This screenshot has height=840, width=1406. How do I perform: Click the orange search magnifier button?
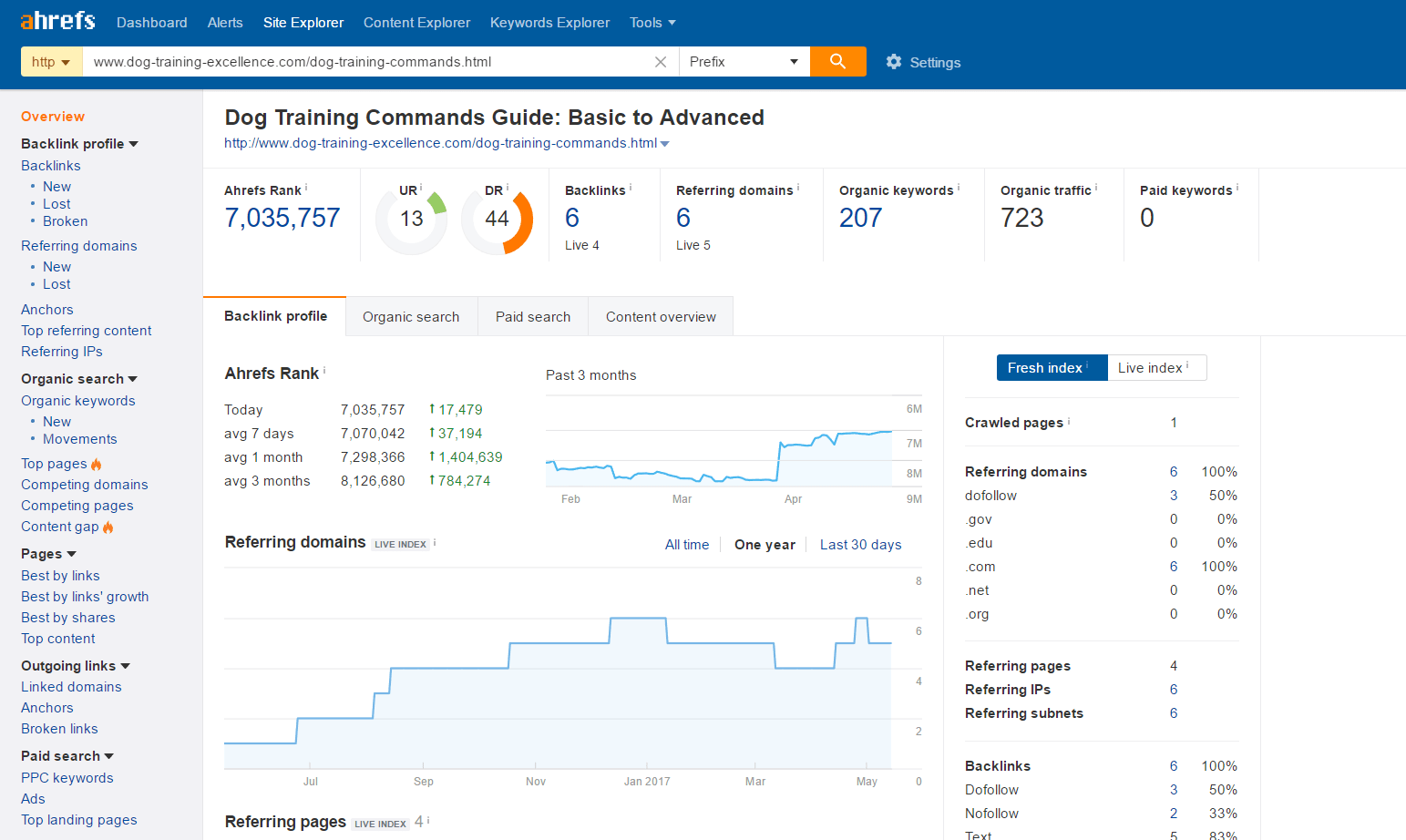pos(837,61)
